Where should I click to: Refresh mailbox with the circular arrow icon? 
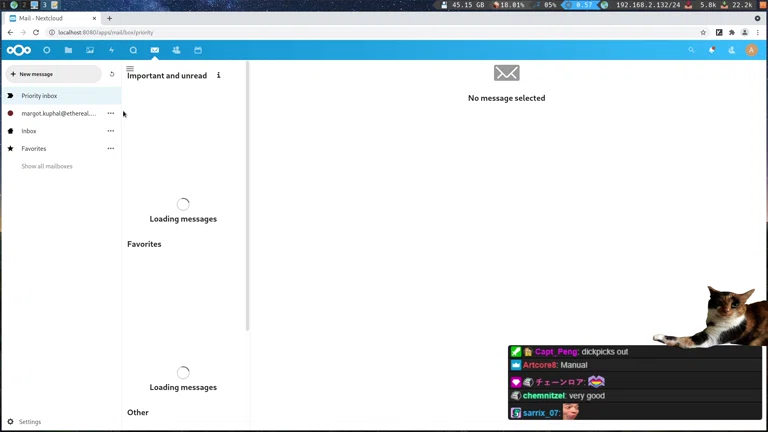click(112, 74)
